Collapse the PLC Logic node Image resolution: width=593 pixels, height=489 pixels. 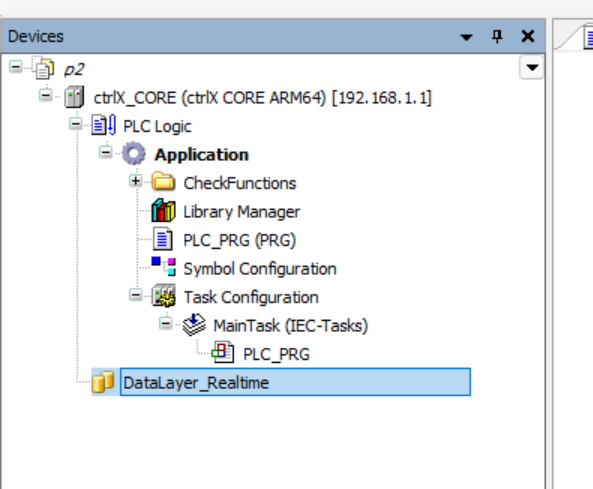[x=76, y=124]
